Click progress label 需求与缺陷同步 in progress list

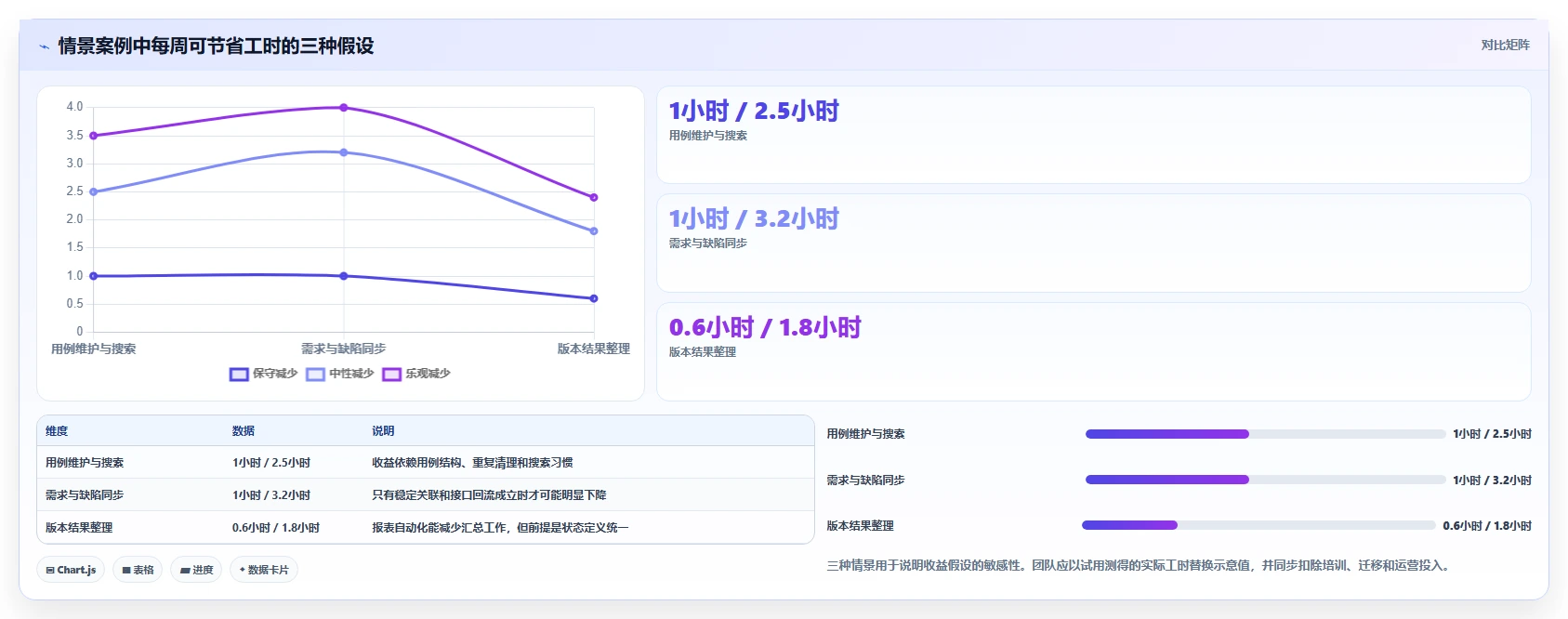865,481
